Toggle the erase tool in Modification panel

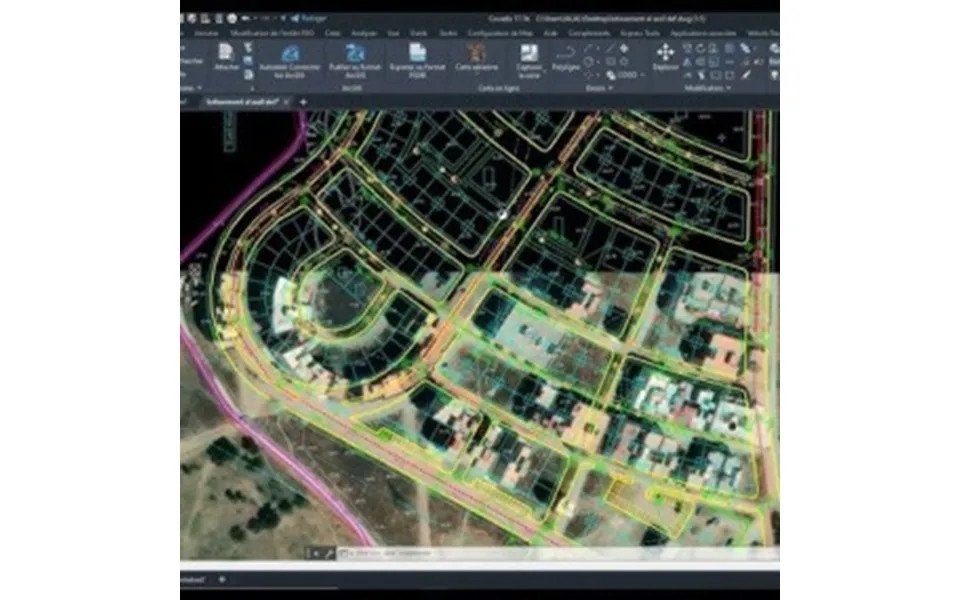[x=688, y=50]
